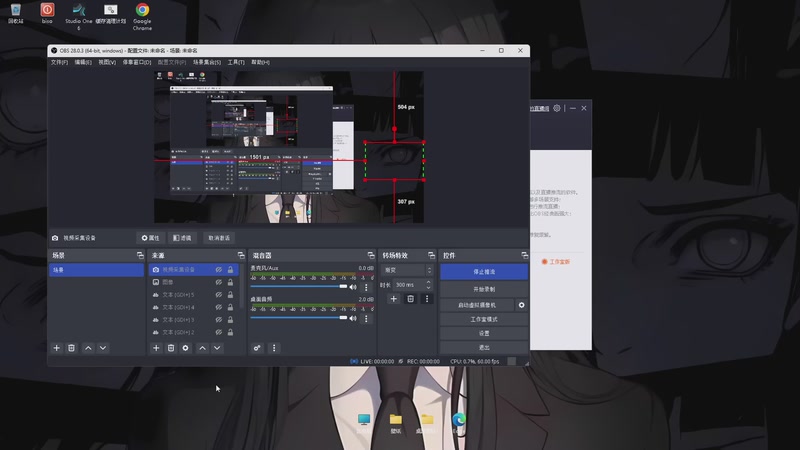800x450 pixels.
Task: Mute the Mic/Aux audio channel
Action: coord(353,287)
